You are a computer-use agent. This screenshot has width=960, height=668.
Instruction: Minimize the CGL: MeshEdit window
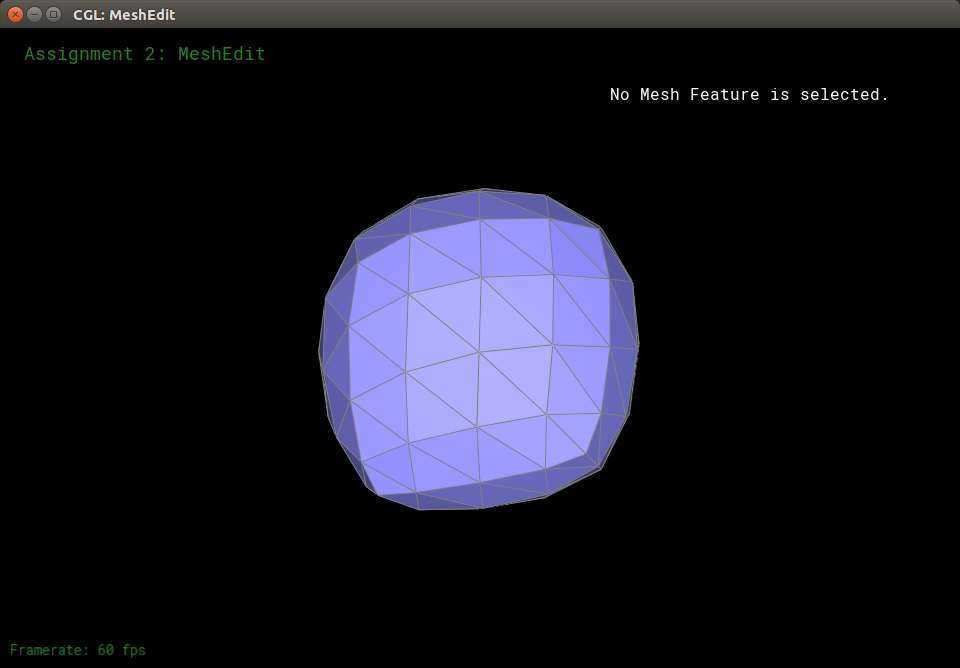point(34,14)
